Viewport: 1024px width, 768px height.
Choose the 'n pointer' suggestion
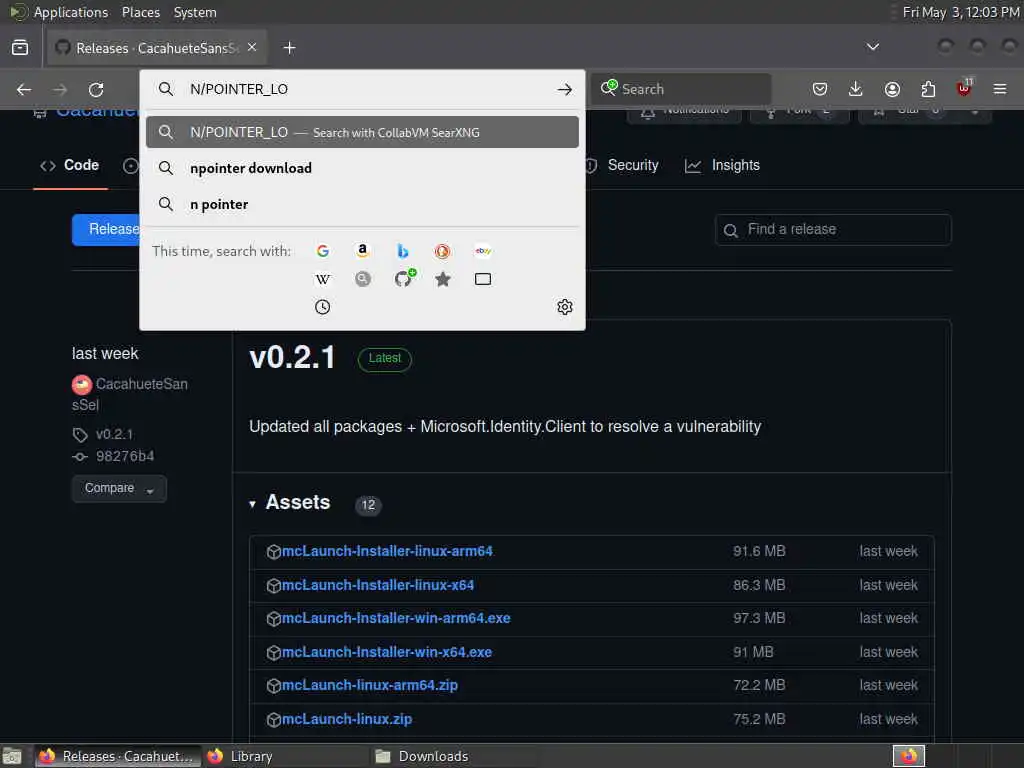pos(362,204)
